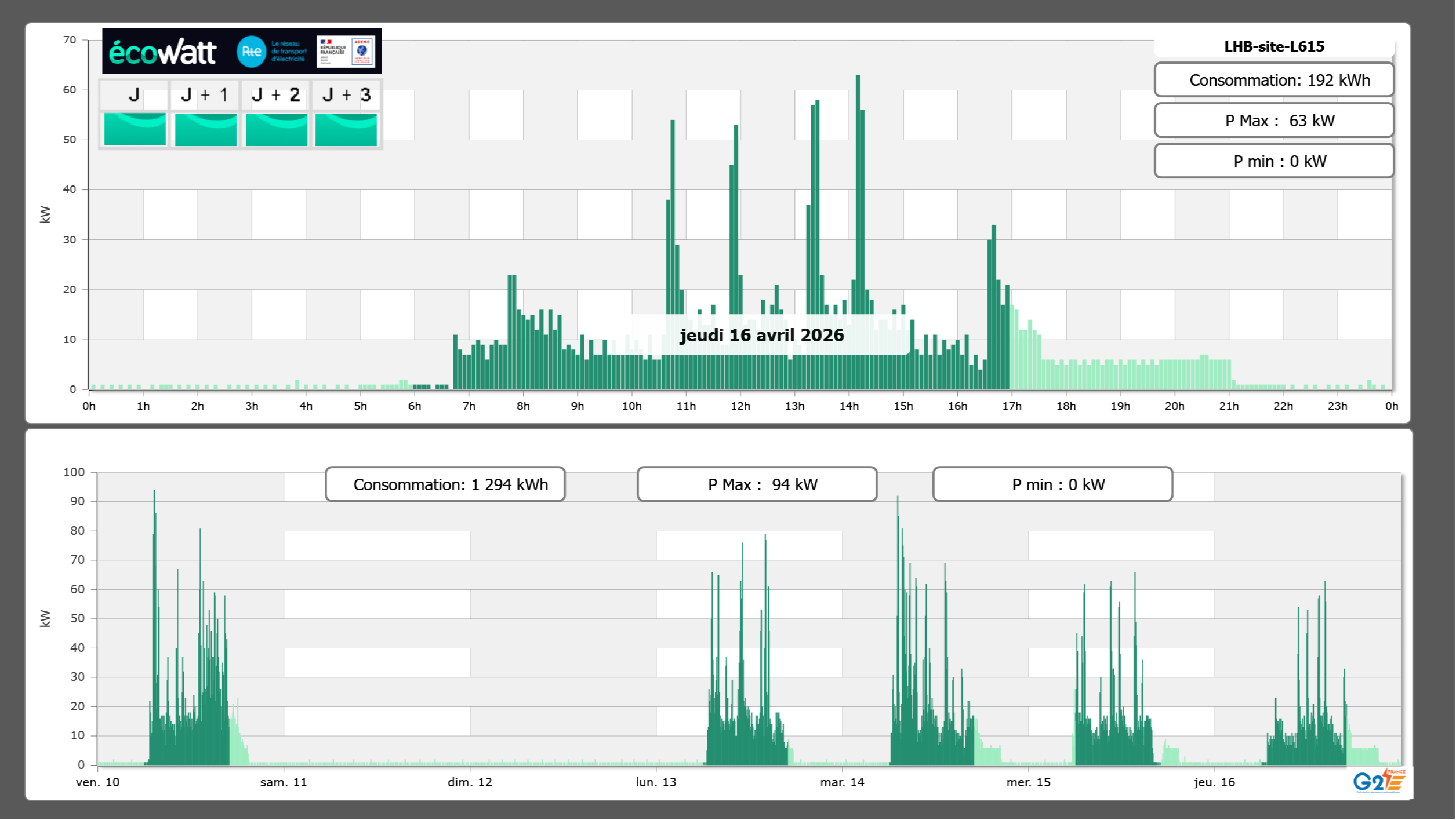
Task: Select the green J day indicator
Action: click(x=135, y=129)
